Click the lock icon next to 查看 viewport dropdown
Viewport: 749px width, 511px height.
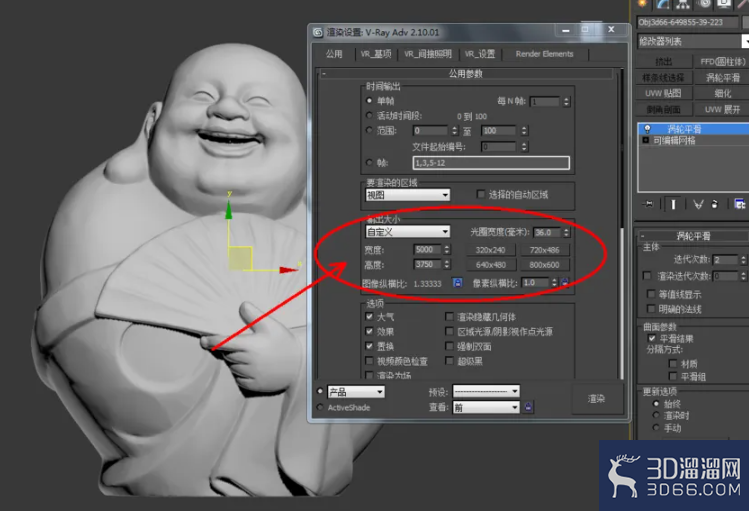pos(528,407)
